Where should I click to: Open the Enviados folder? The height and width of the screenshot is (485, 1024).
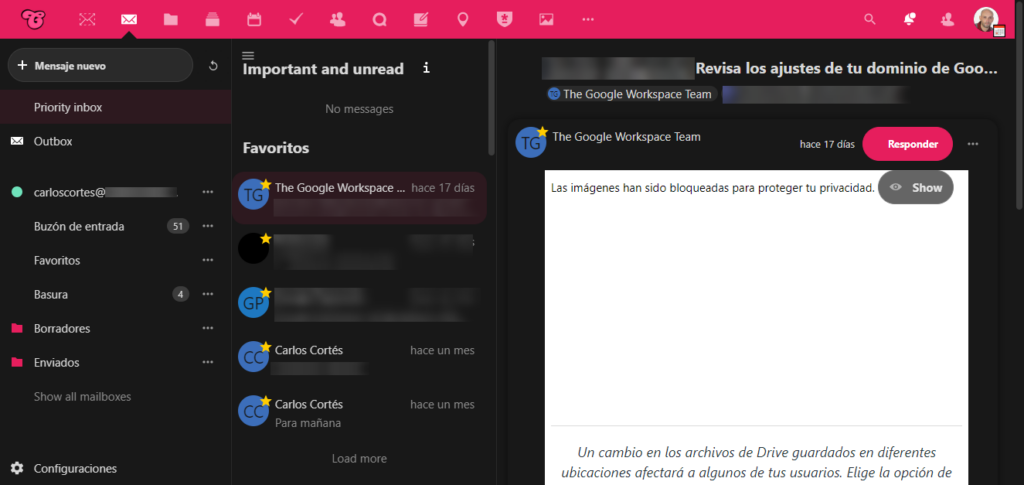56,362
